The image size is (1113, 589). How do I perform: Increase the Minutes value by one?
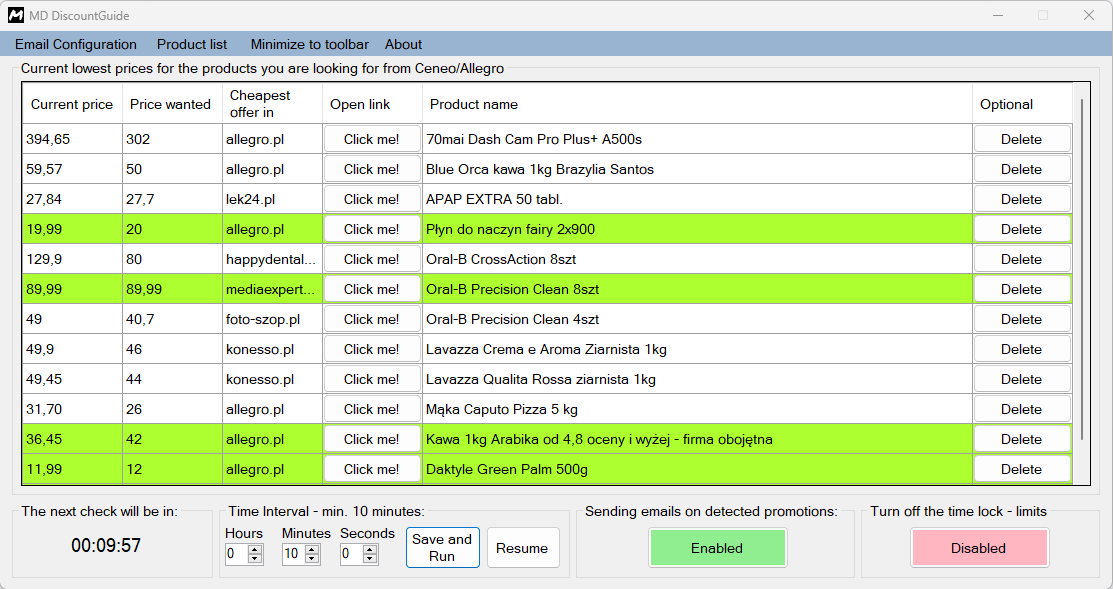coord(312,549)
